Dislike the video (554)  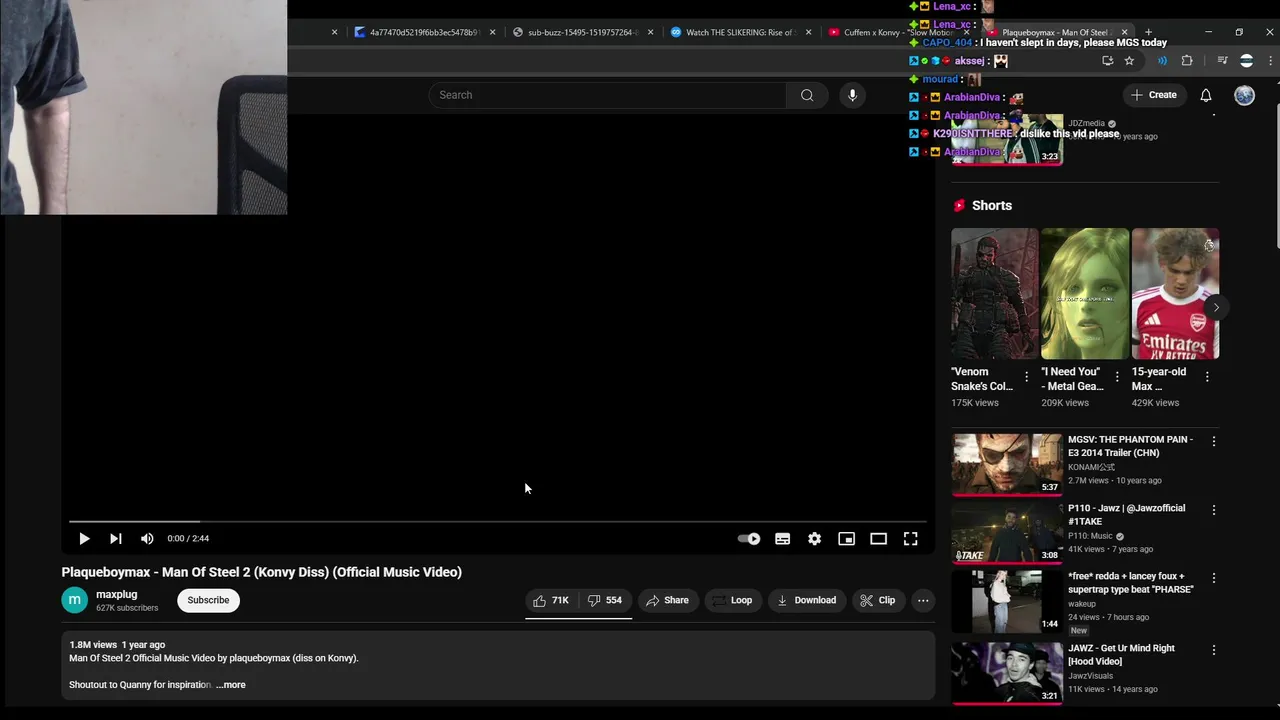pyautogui.click(x=605, y=600)
